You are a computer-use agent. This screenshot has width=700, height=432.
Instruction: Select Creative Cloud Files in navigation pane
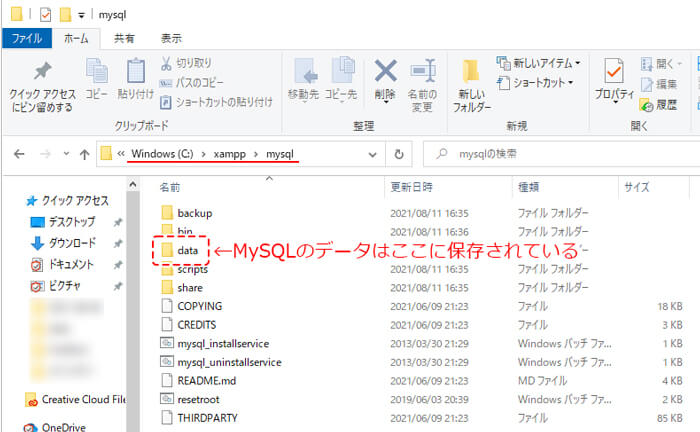76,399
